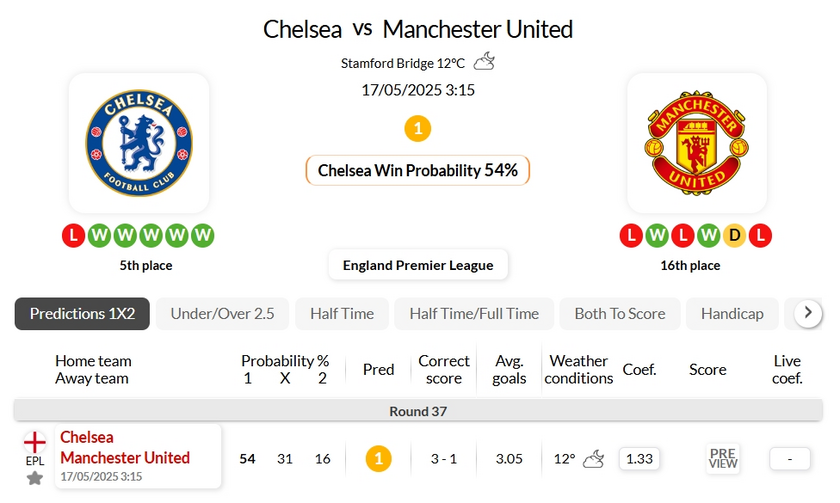Switch to the Under/Over 2.5 tab

tap(222, 314)
